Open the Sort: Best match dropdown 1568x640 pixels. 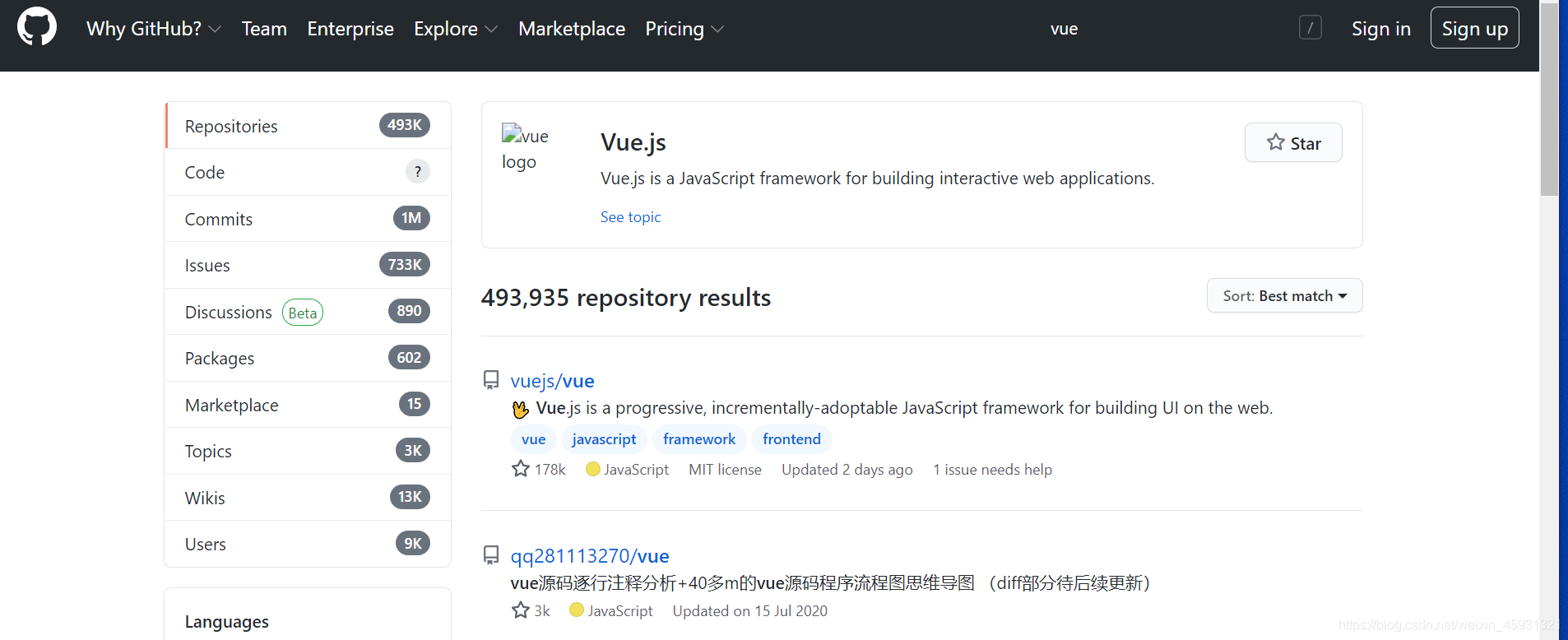1284,295
